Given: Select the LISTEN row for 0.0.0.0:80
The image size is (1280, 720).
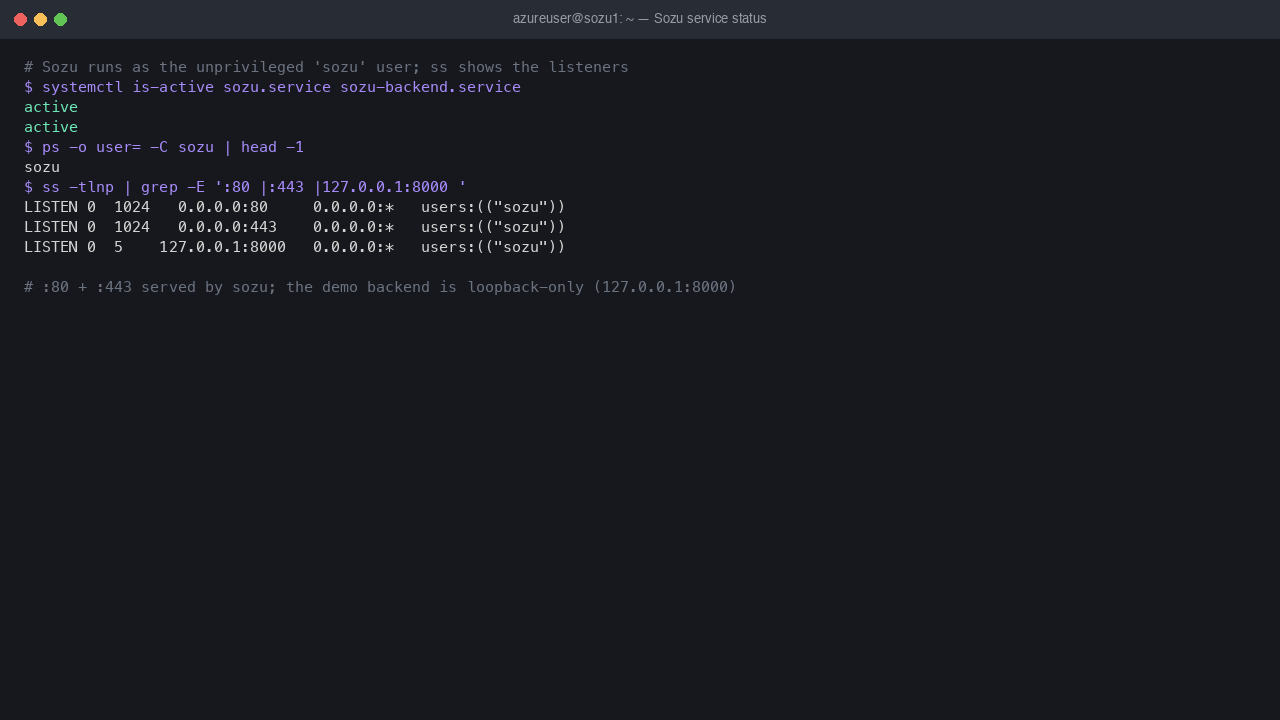Looking at the screenshot, I should tap(295, 207).
